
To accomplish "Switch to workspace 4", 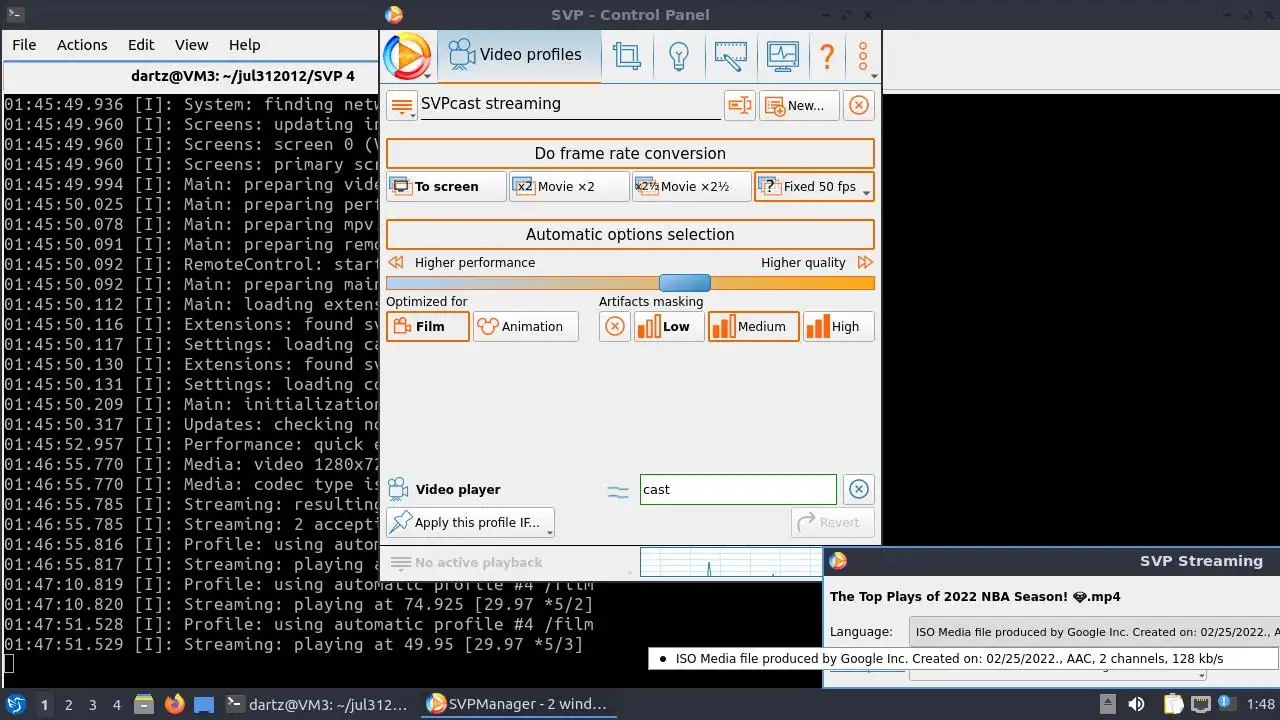I will (x=116, y=704).
